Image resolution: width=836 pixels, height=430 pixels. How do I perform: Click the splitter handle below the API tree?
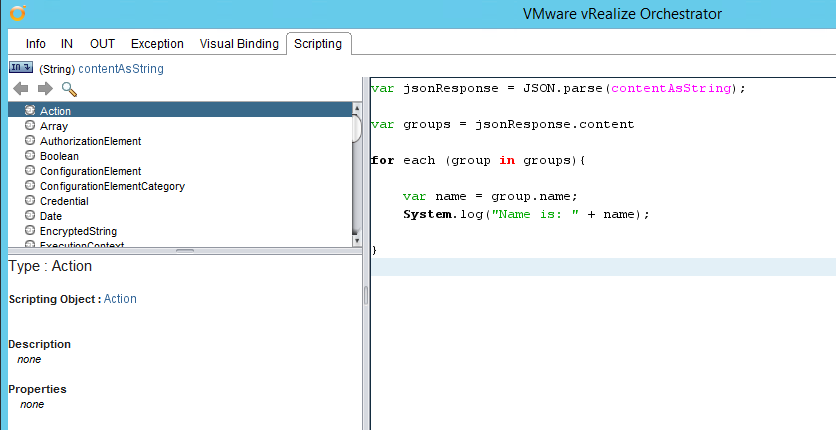click(185, 250)
